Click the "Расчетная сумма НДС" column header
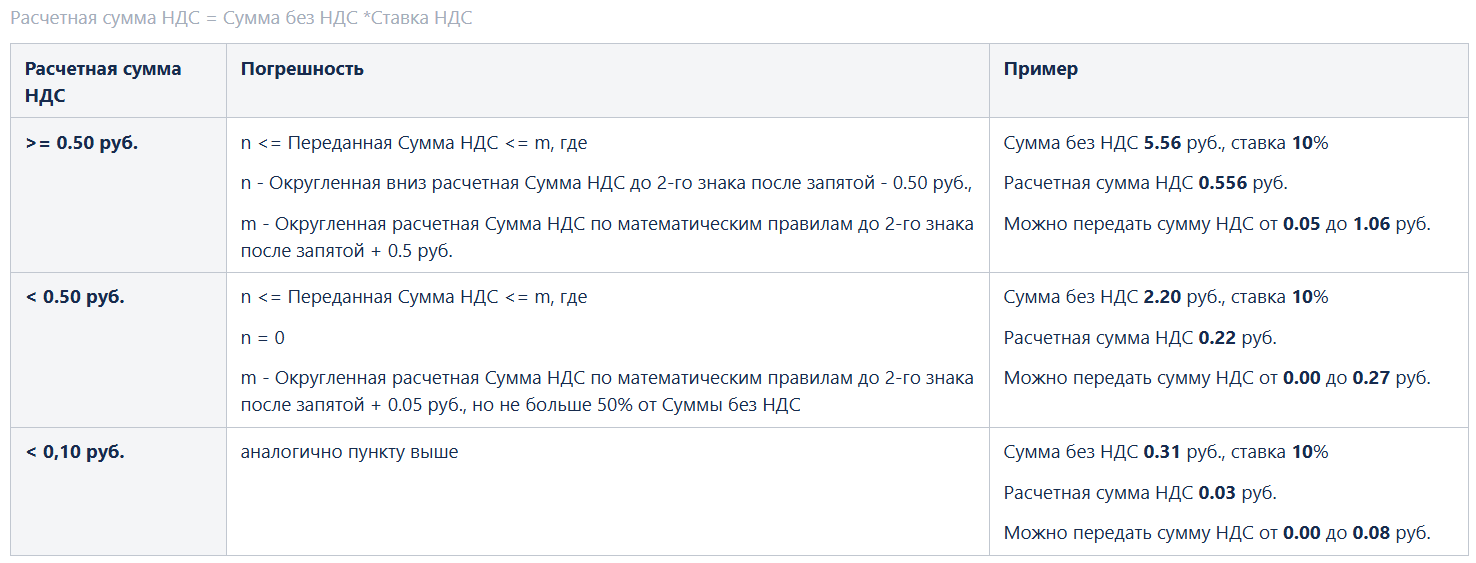This screenshot has width=1476, height=563. click(103, 82)
